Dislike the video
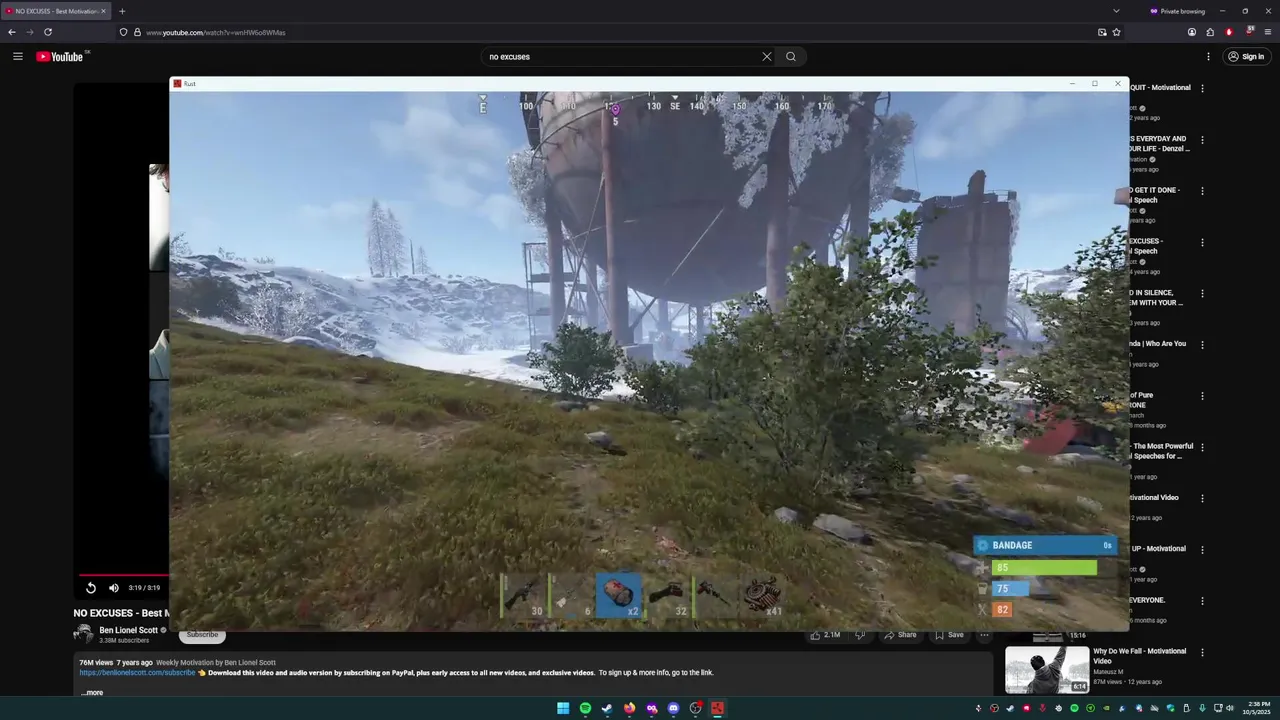The height and width of the screenshot is (720, 1280). (x=860, y=635)
